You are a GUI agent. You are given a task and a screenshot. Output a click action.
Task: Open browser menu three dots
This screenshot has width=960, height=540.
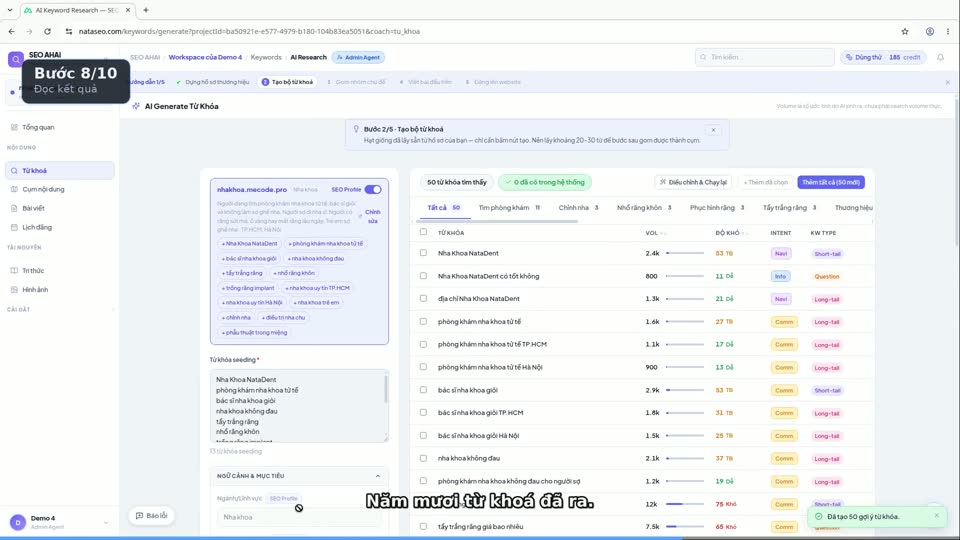pyautogui.click(x=948, y=31)
